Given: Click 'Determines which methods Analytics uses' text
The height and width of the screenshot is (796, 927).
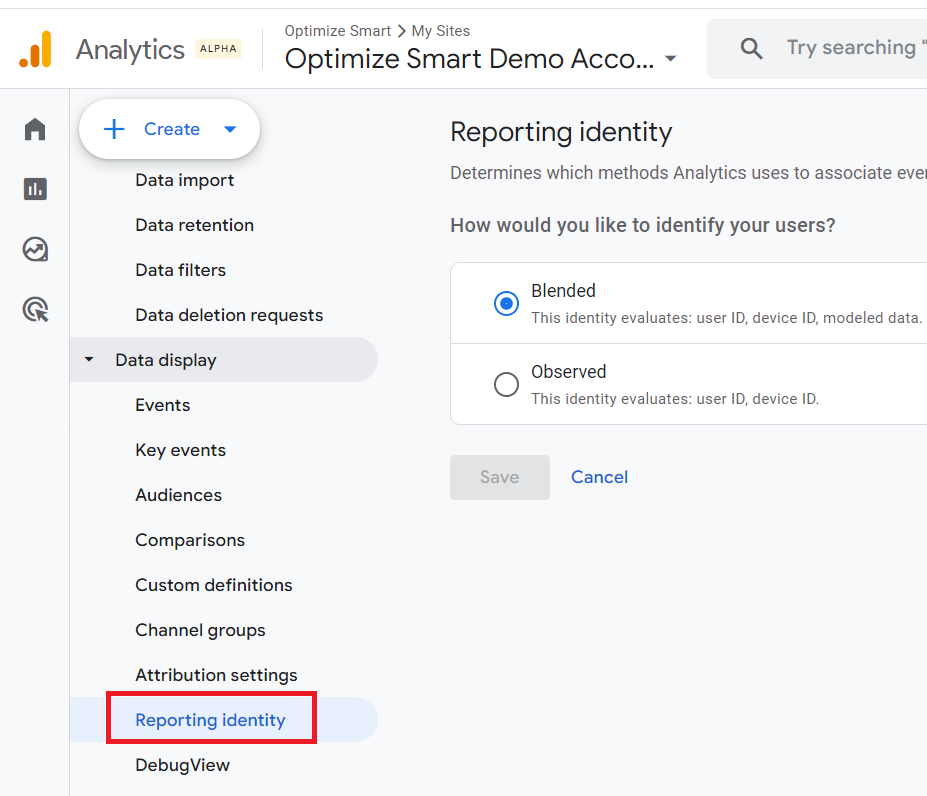Looking at the screenshot, I should tap(688, 173).
